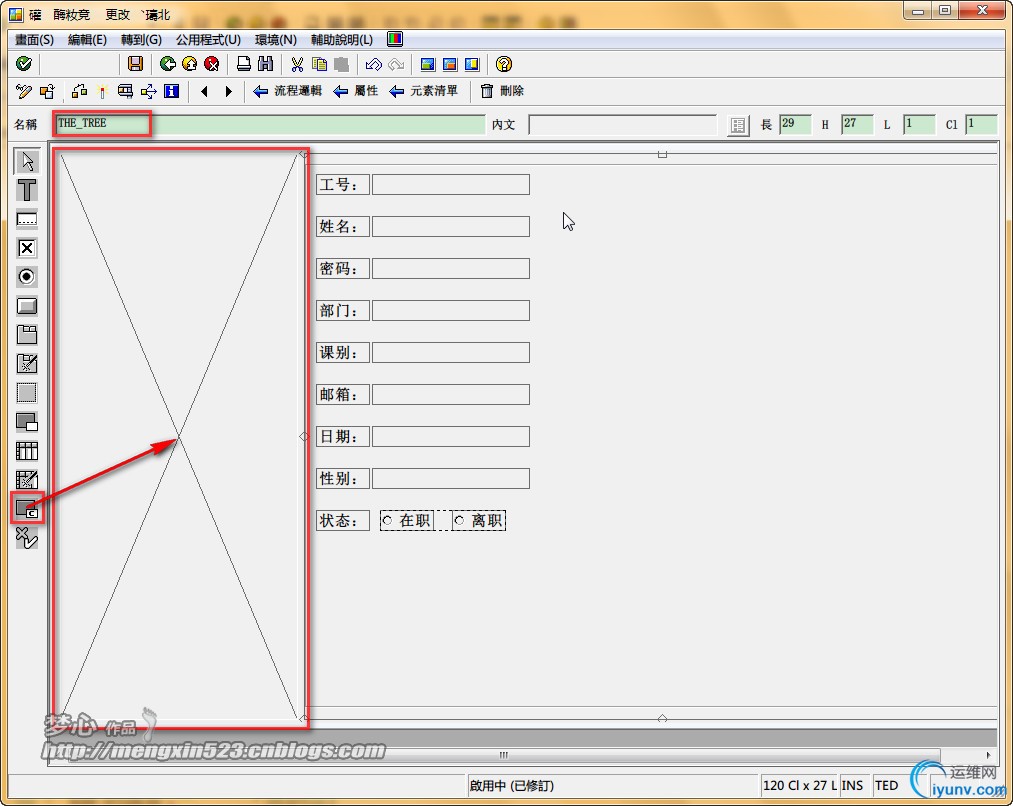Viewport: 1013px width, 806px height.
Task: Select the 姓名 input field
Action: pyautogui.click(x=451, y=226)
